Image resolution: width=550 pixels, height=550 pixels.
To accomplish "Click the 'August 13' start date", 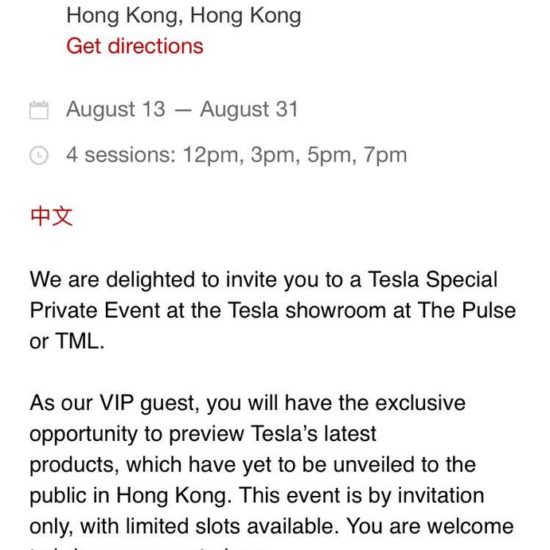I will tap(116, 109).
